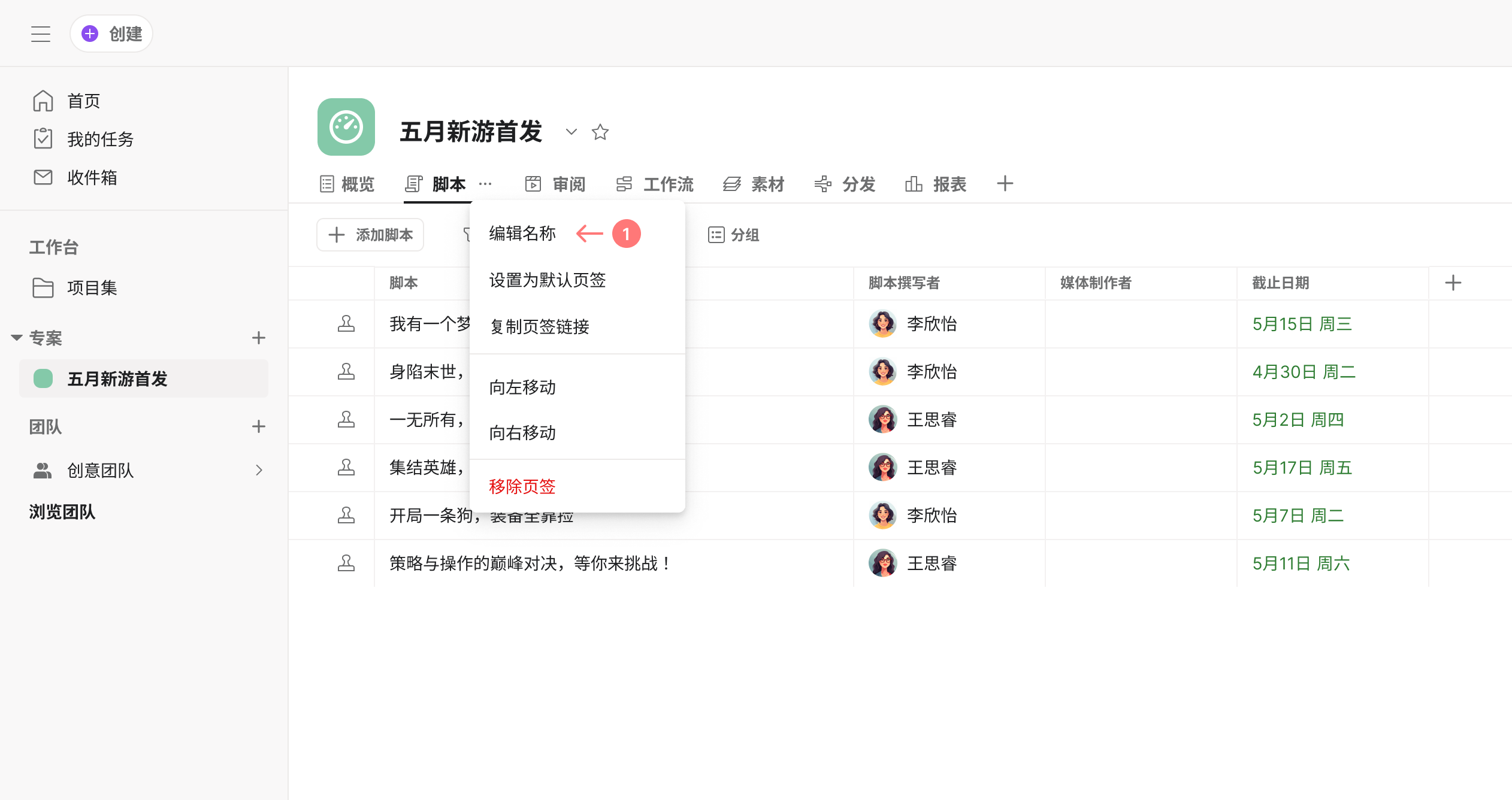Expand the 创意团队 chevron

pyautogui.click(x=259, y=470)
